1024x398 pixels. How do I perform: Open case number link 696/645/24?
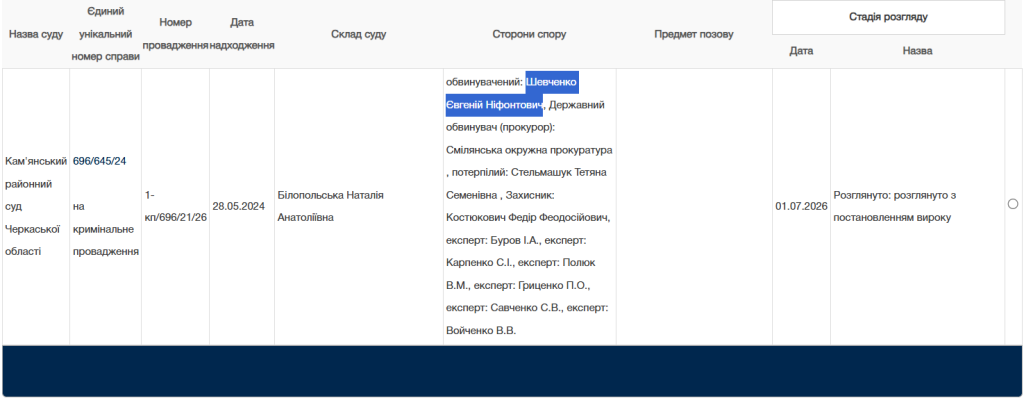click(x=99, y=161)
